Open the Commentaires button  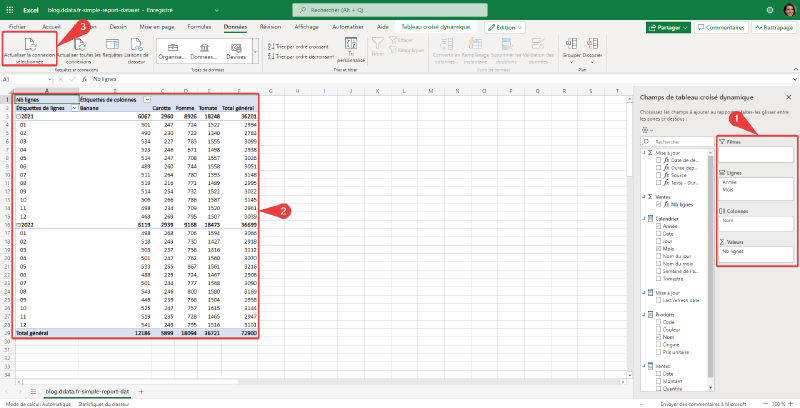[721, 28]
